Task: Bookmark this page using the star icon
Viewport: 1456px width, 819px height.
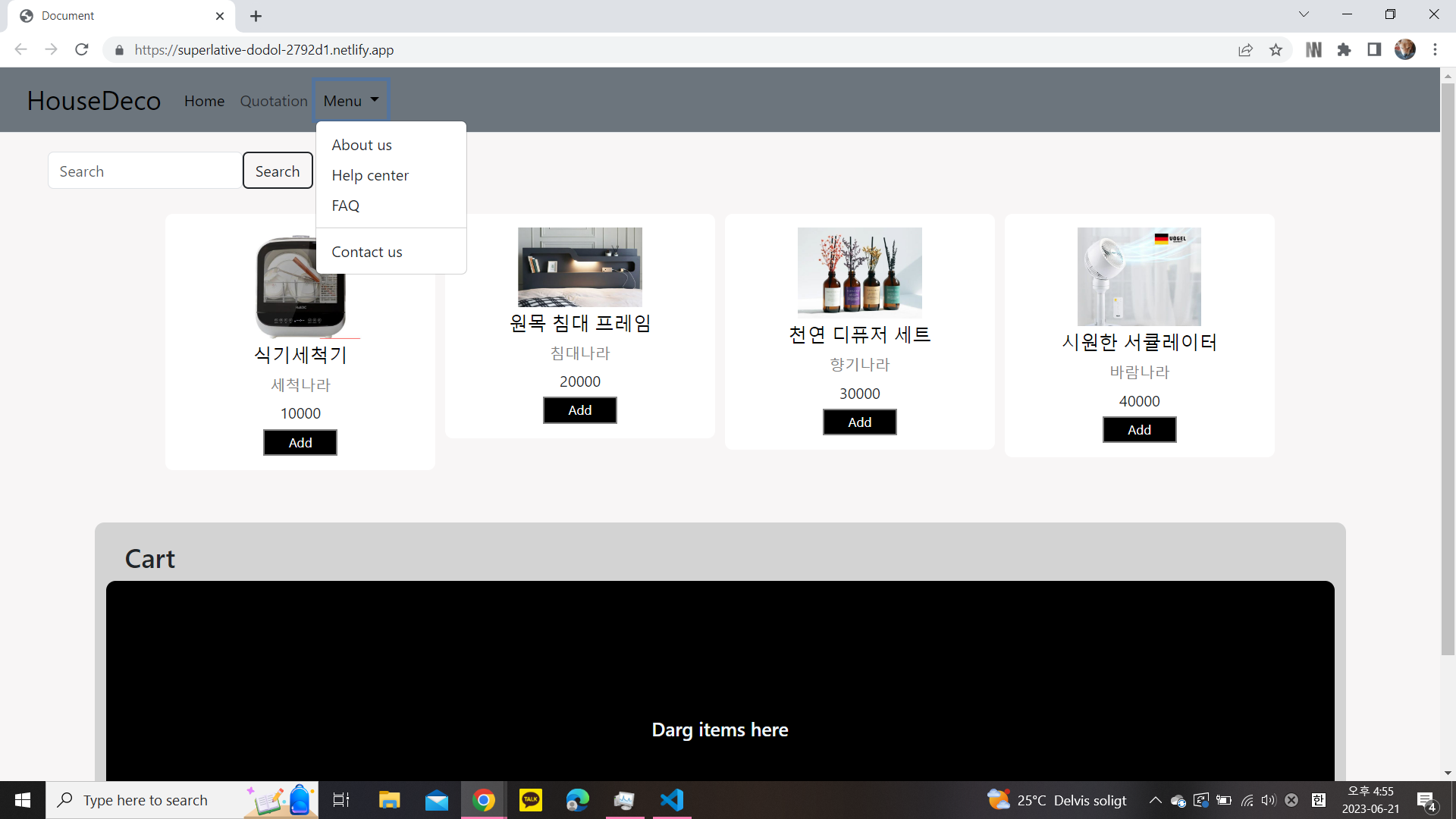Action: coord(1276,49)
